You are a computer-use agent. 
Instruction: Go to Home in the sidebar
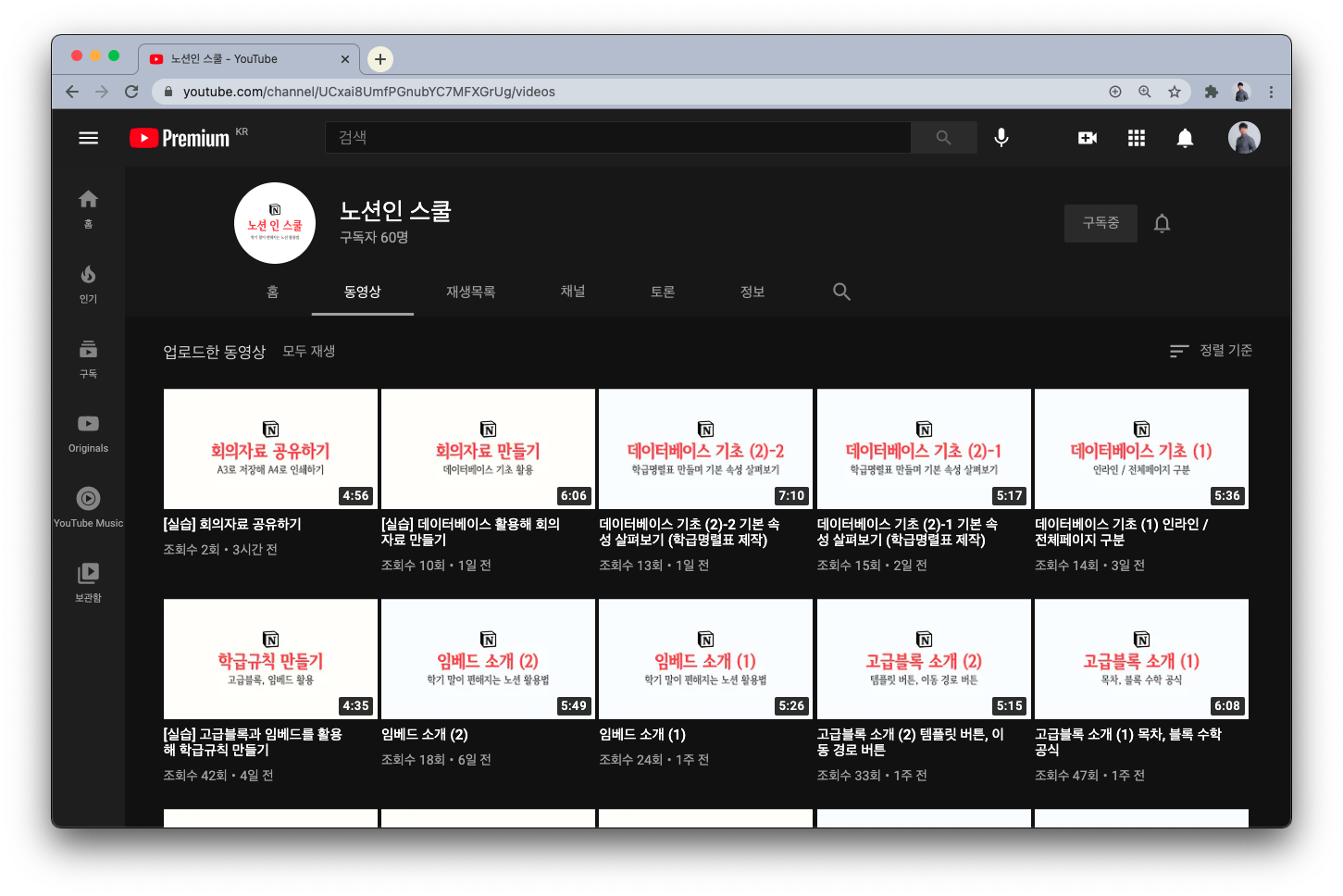click(x=88, y=208)
